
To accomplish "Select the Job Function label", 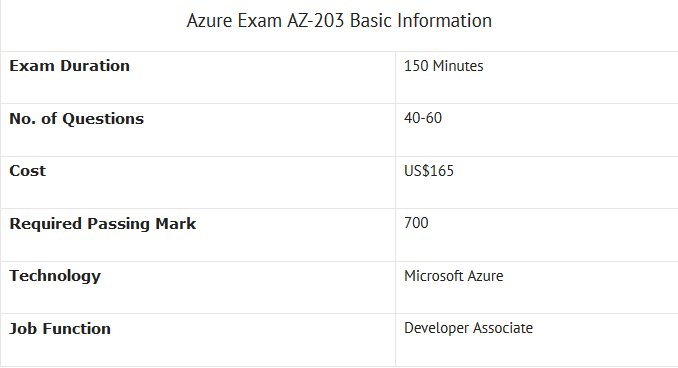I will 60,329.
